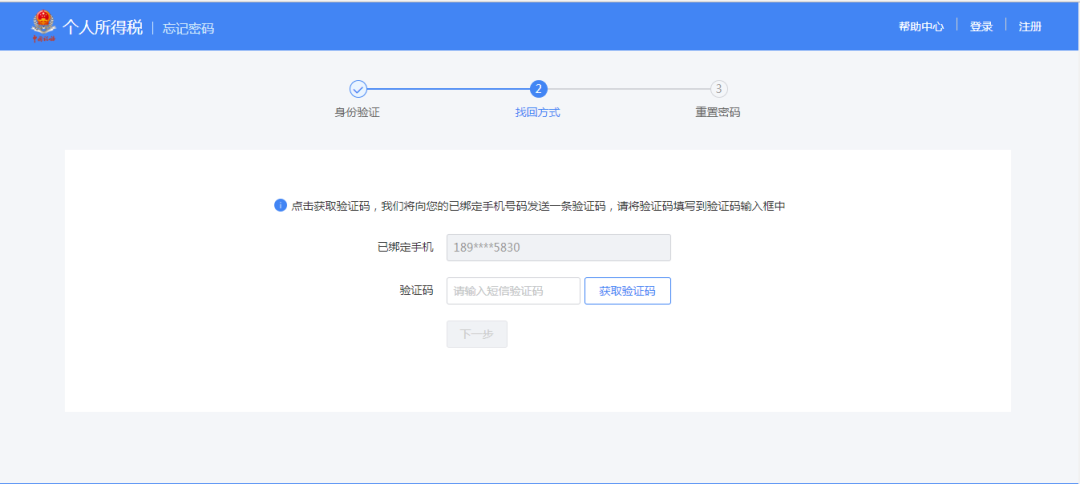The width and height of the screenshot is (1080, 484).
Task: Click the blue info icon beside instructions
Action: pyautogui.click(x=281, y=205)
